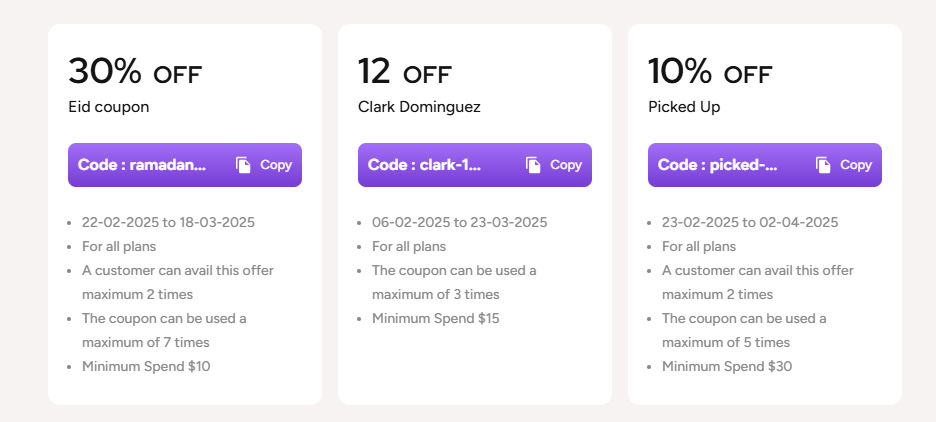936x422 pixels.
Task: Click the 22-02-2025 to 18-03-2025 date range
Action: [170, 222]
